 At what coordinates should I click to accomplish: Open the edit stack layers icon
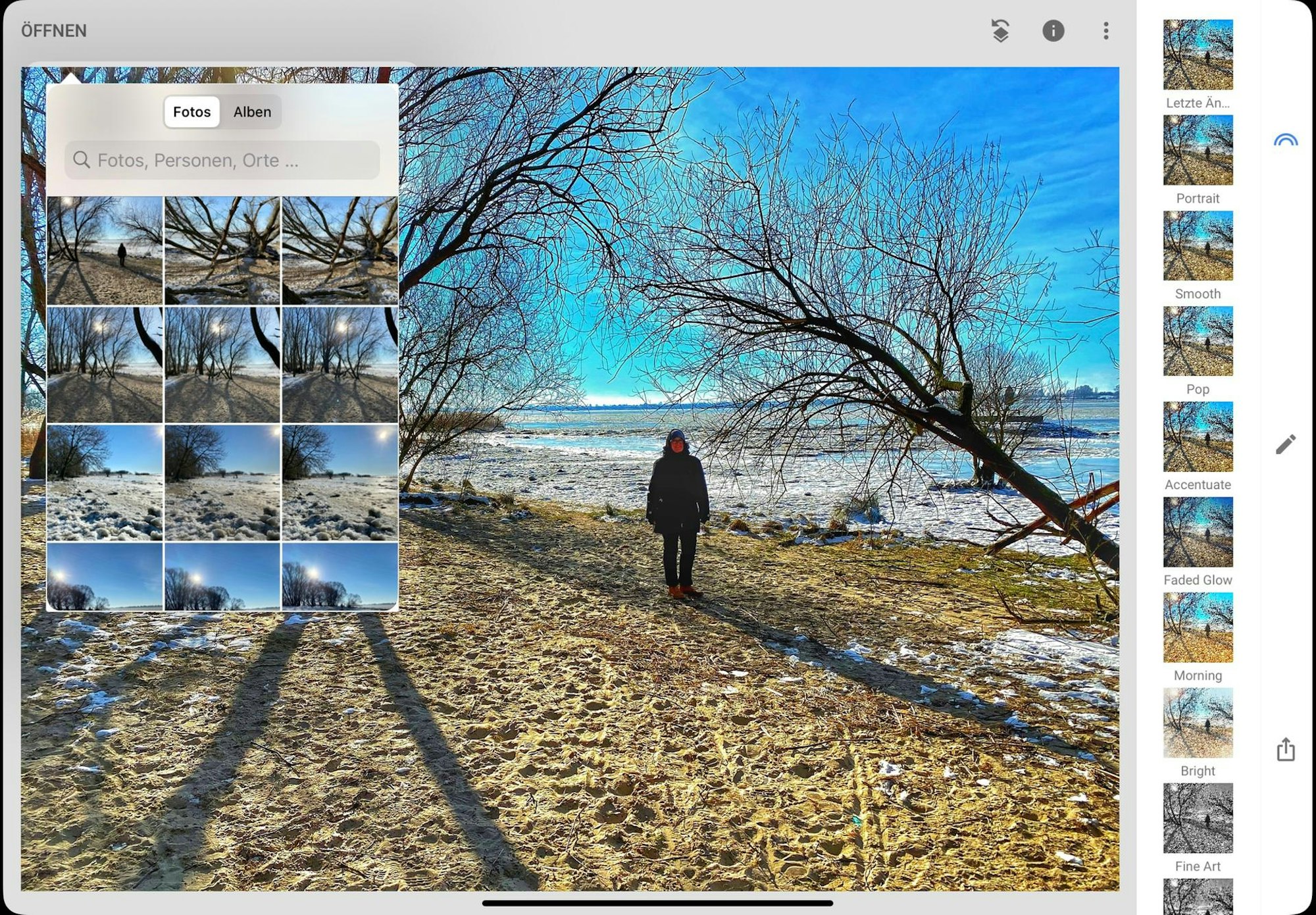[1000, 31]
